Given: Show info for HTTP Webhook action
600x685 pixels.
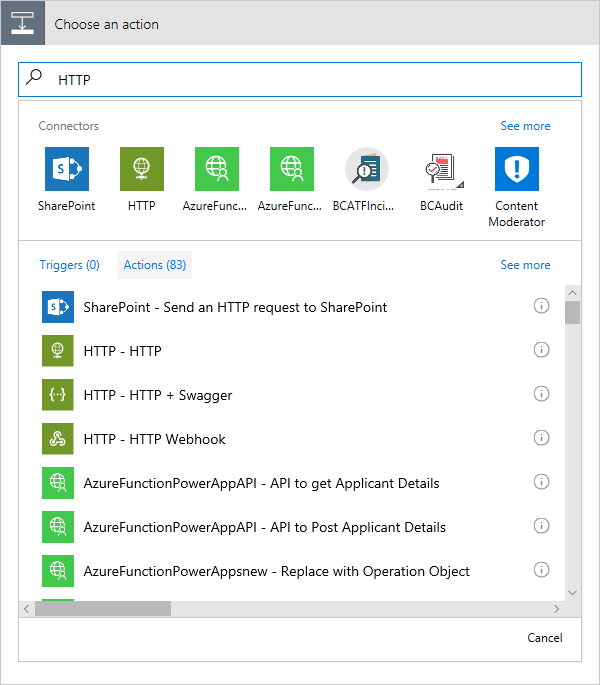Looking at the screenshot, I should pos(541,437).
